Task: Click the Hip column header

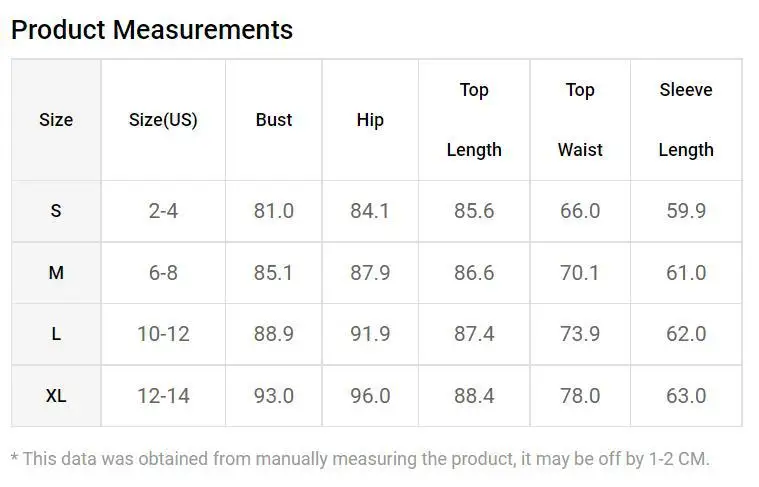Action: (370, 120)
